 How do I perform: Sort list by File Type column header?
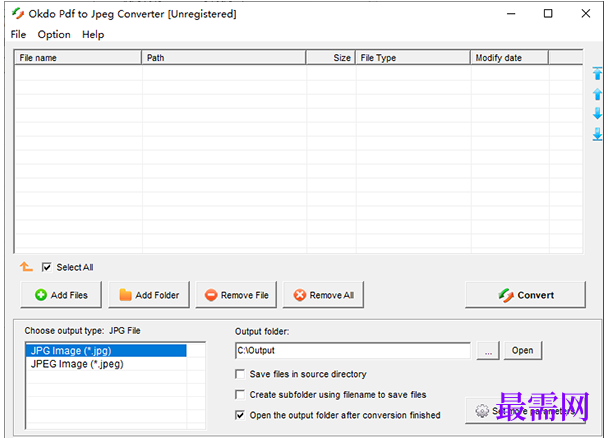click(413, 58)
